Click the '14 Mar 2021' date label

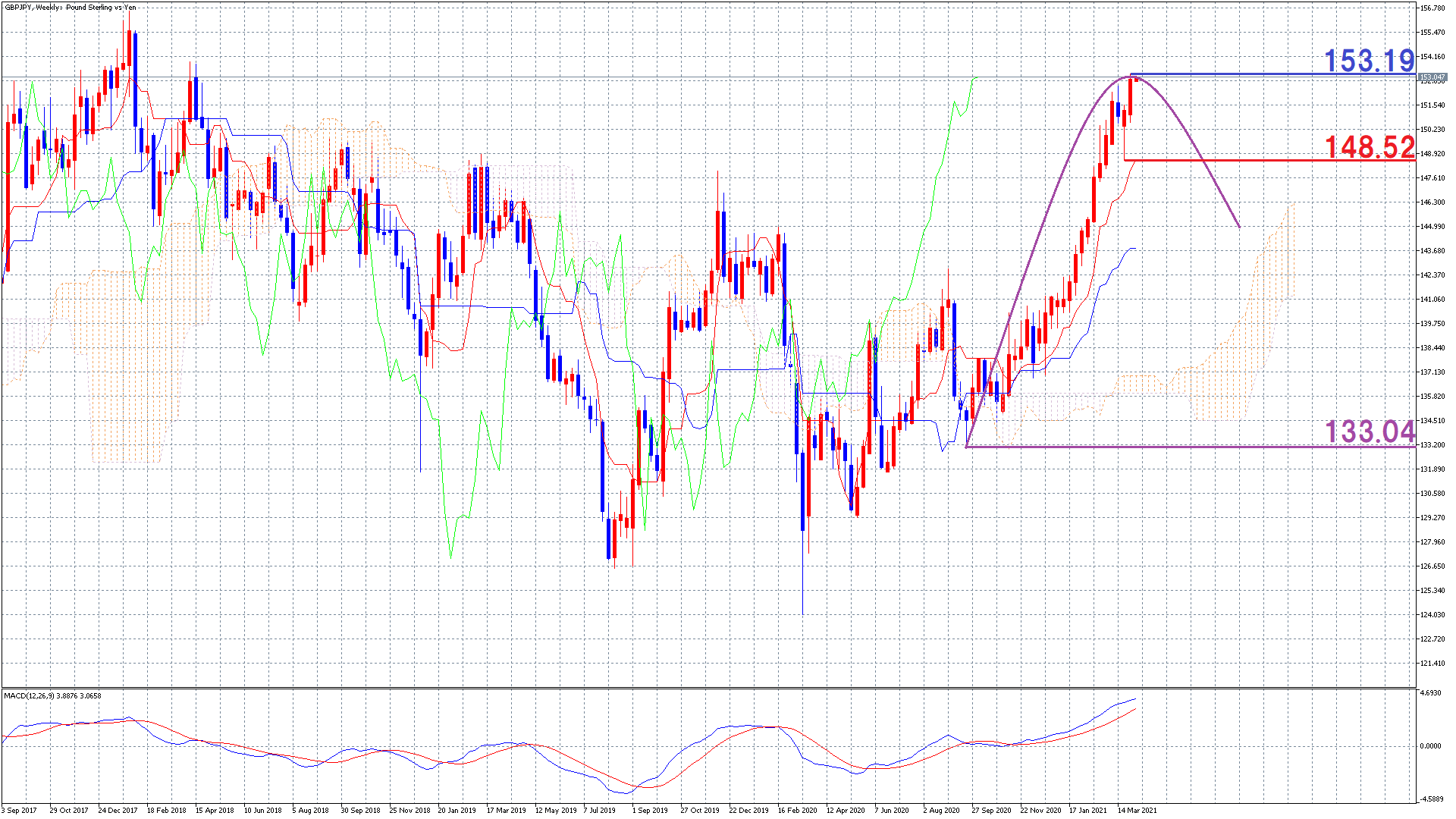[x=1137, y=811]
